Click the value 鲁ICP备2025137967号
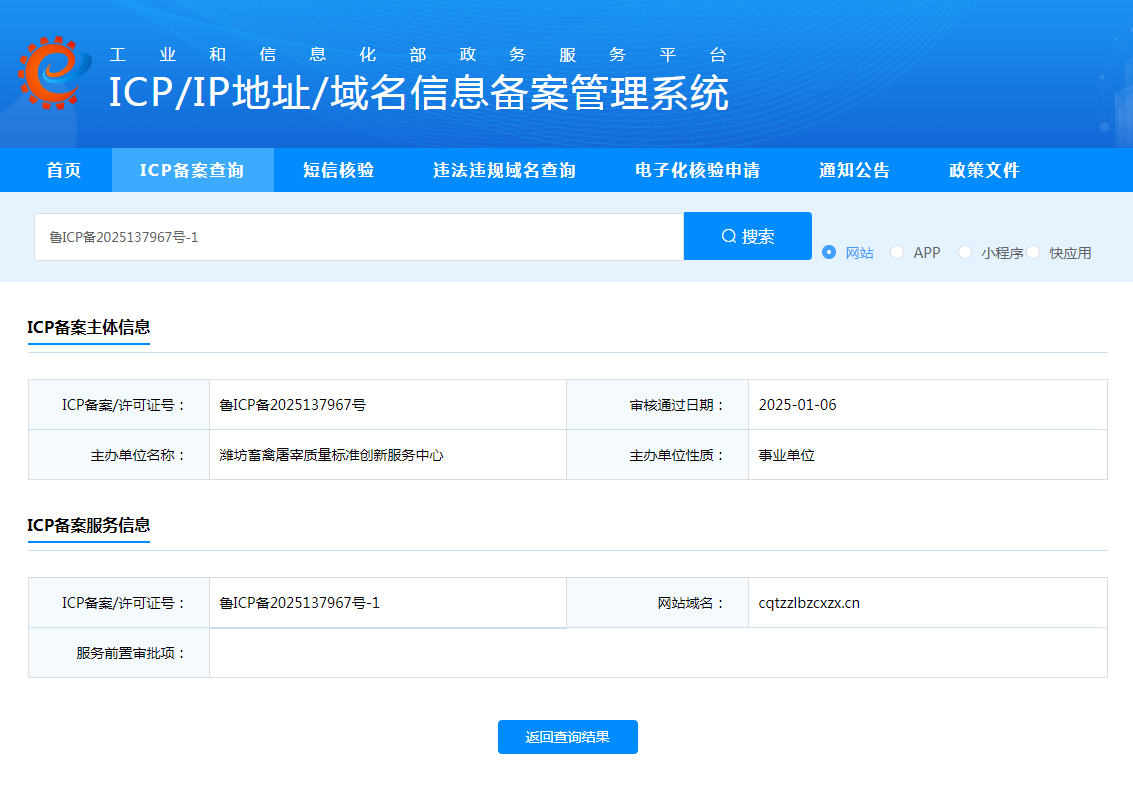Image resolution: width=1133 pixels, height=788 pixels. pos(293,405)
